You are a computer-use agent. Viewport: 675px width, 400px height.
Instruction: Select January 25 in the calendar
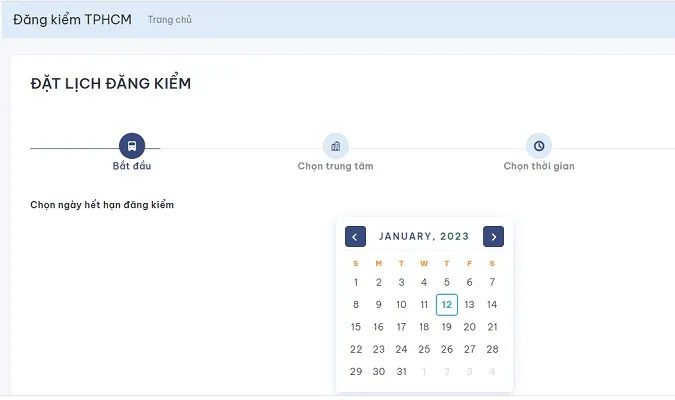424,349
